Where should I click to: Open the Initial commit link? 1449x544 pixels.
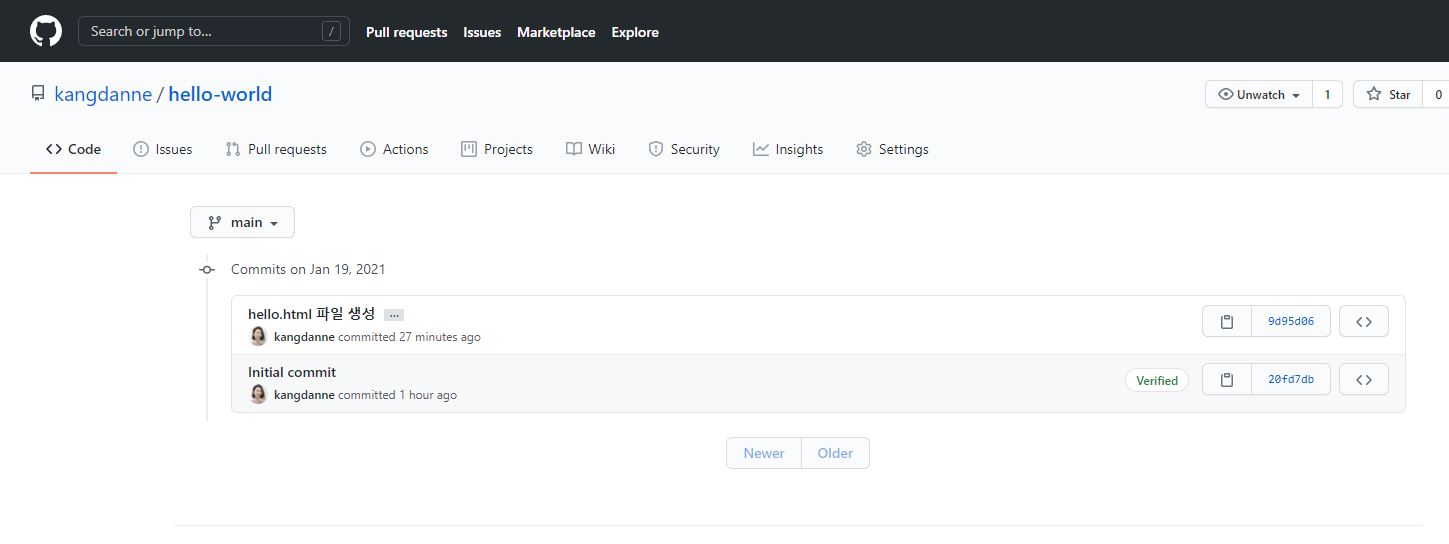292,372
